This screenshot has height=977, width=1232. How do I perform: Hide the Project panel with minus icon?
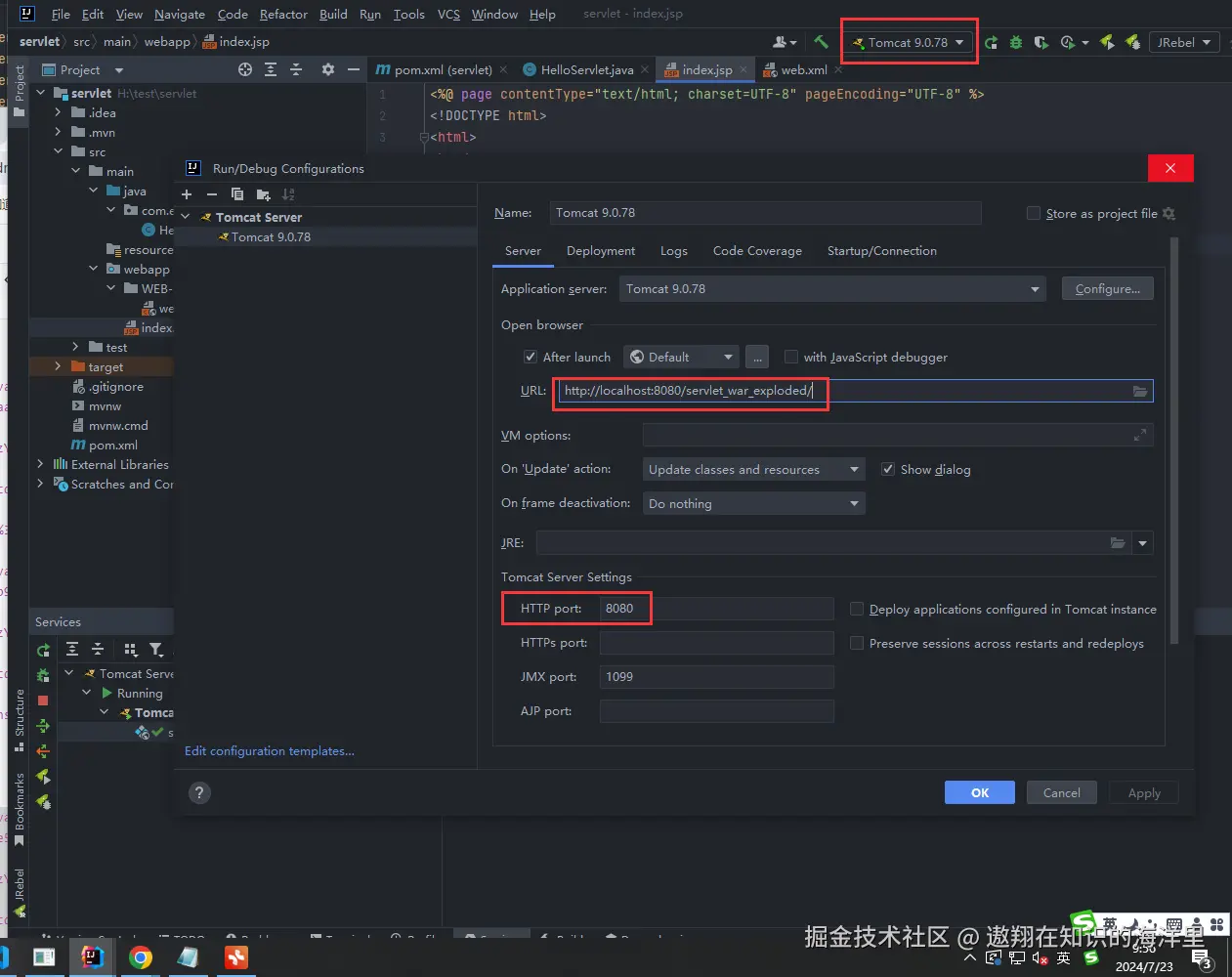354,69
